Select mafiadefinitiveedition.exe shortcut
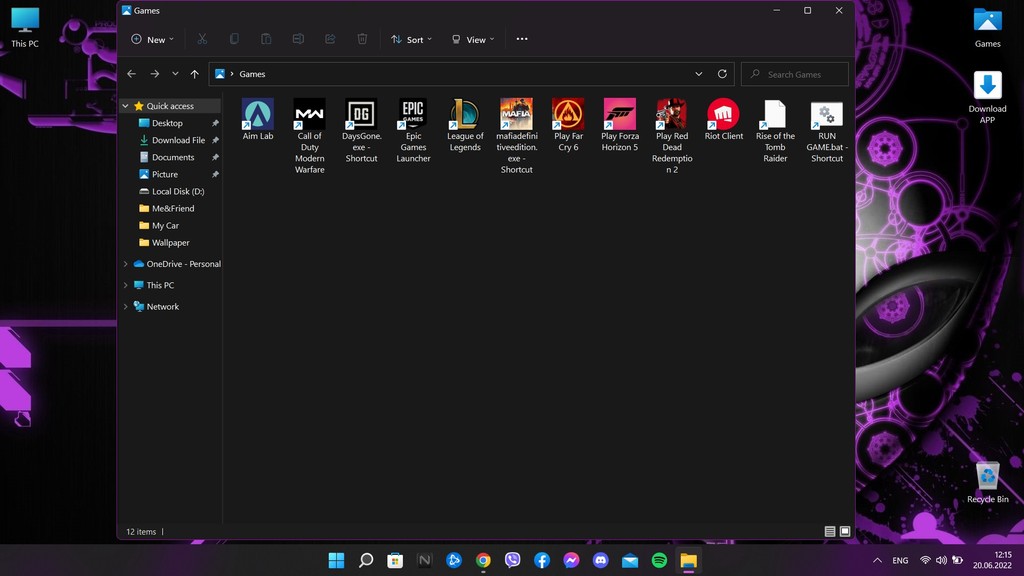 pyautogui.click(x=517, y=136)
